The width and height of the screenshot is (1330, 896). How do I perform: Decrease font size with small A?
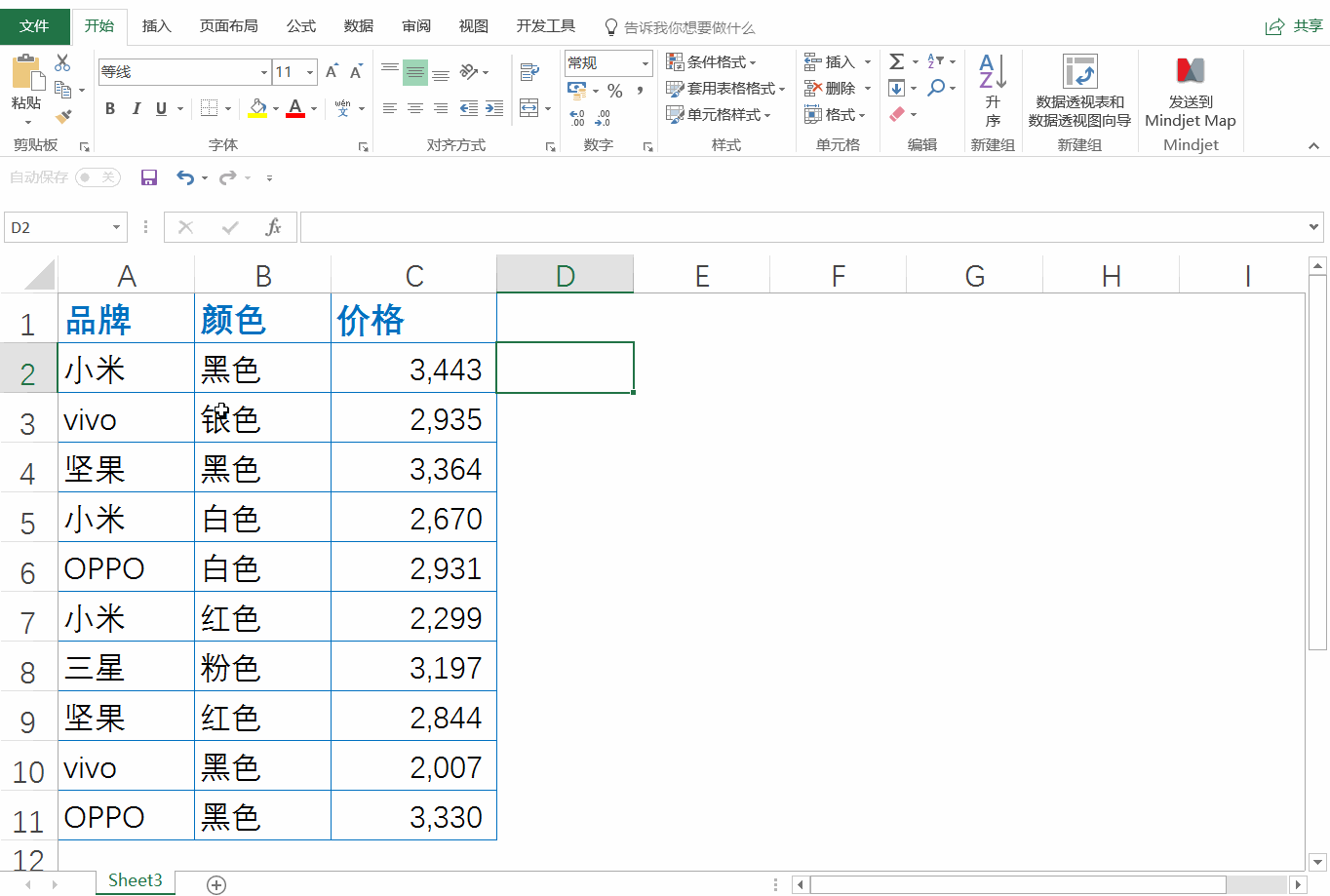(x=356, y=71)
